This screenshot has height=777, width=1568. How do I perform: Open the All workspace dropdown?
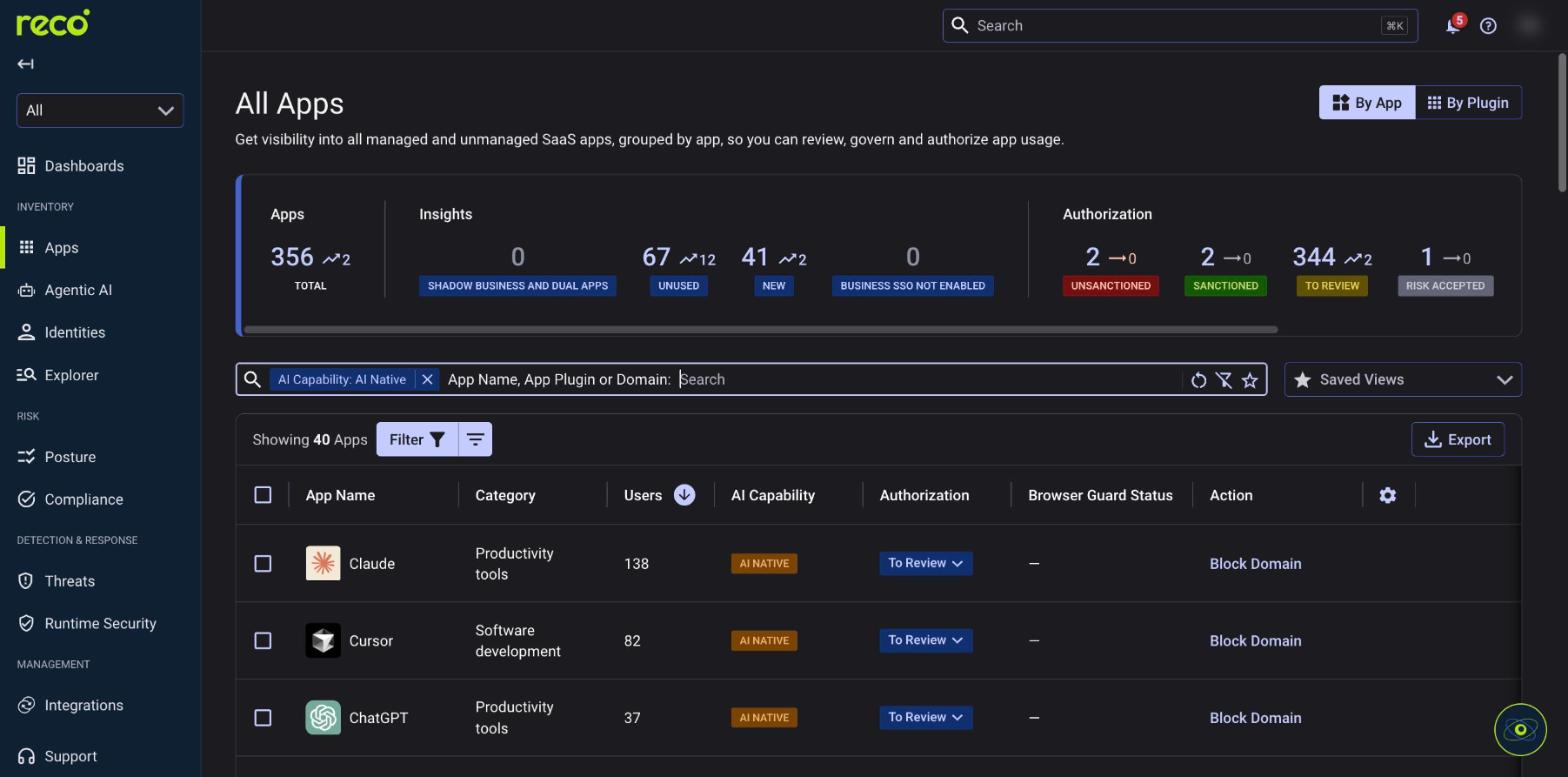(x=100, y=110)
